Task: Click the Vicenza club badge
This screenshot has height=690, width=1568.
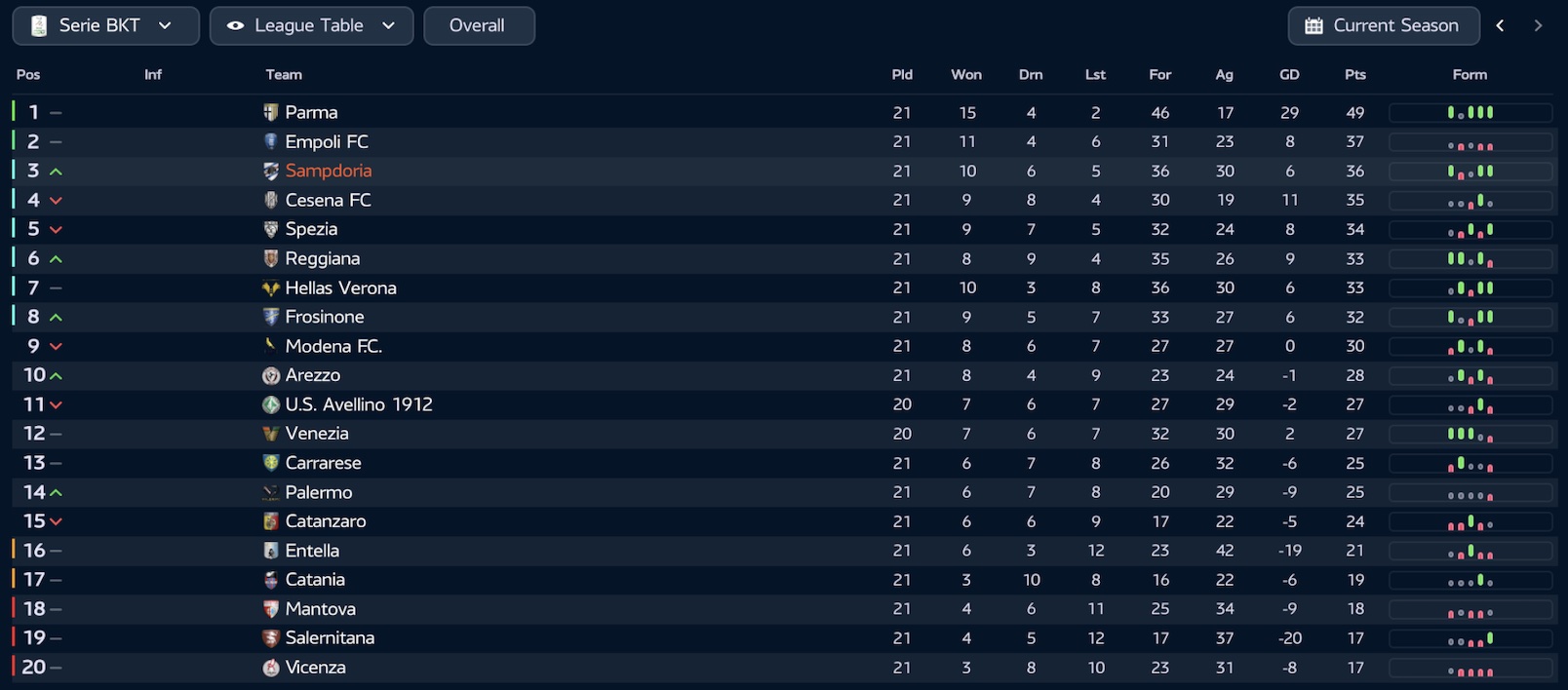Action: [271, 668]
